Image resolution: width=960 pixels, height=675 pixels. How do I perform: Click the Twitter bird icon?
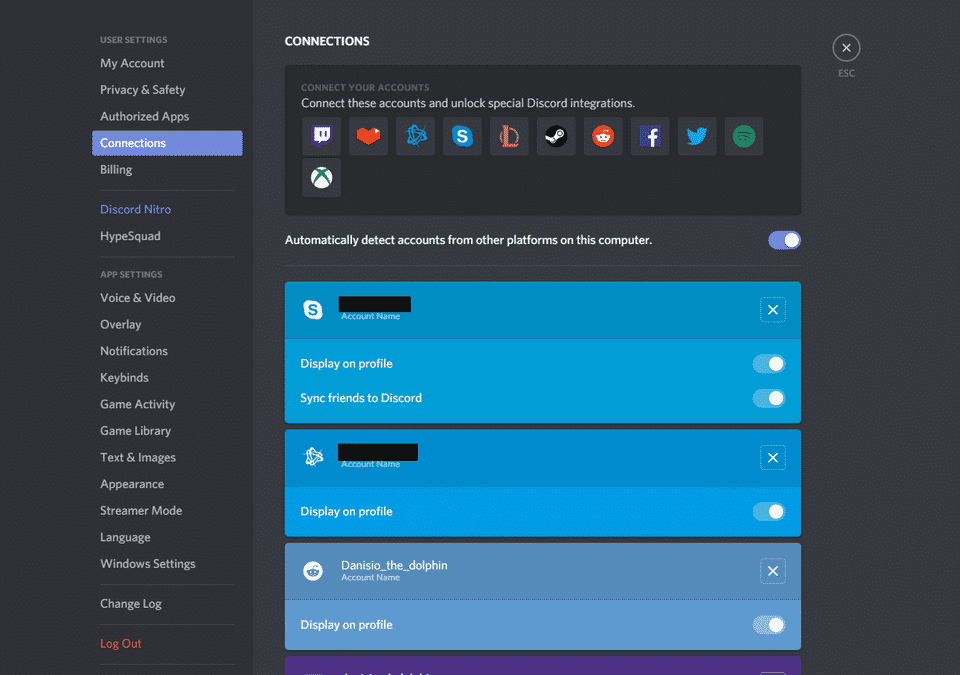(697, 136)
